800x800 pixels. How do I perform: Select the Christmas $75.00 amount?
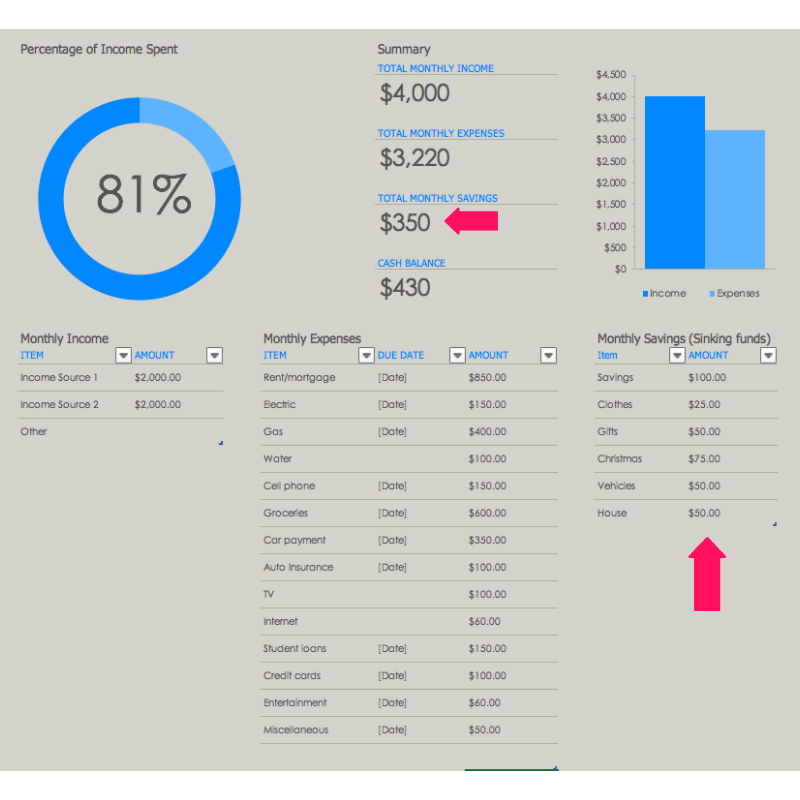click(704, 459)
